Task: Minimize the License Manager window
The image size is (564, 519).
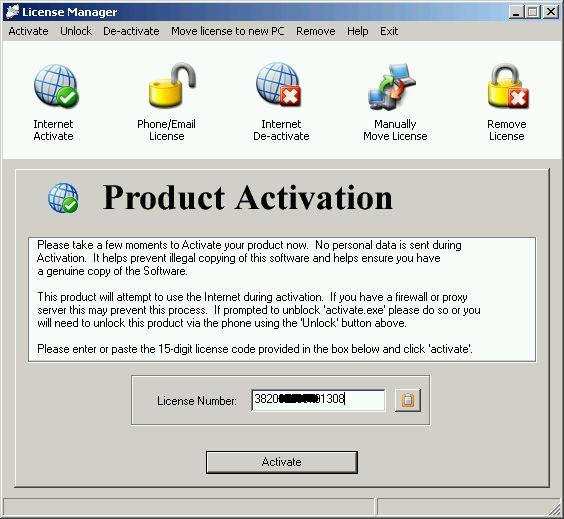Action: coord(516,12)
